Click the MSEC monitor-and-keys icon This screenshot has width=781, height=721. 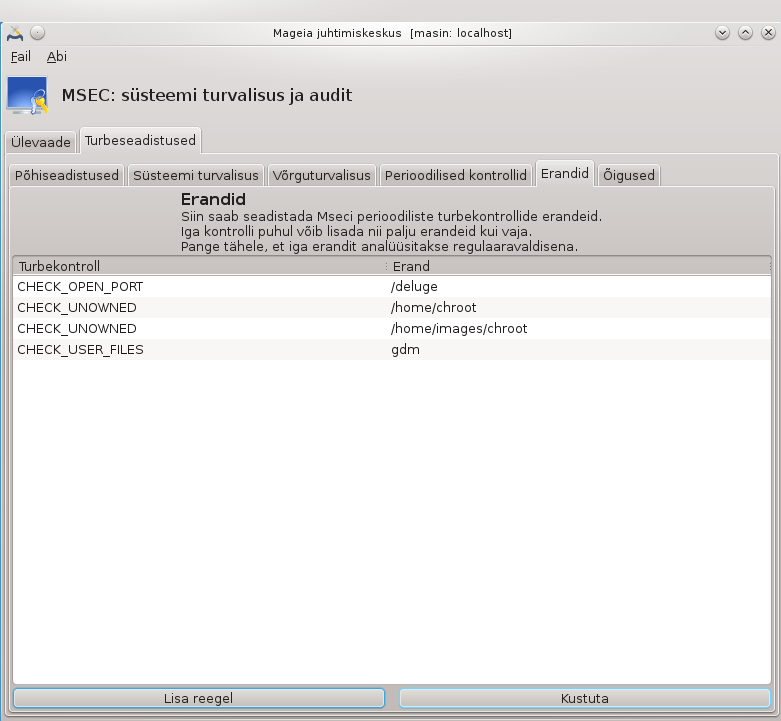(x=28, y=95)
